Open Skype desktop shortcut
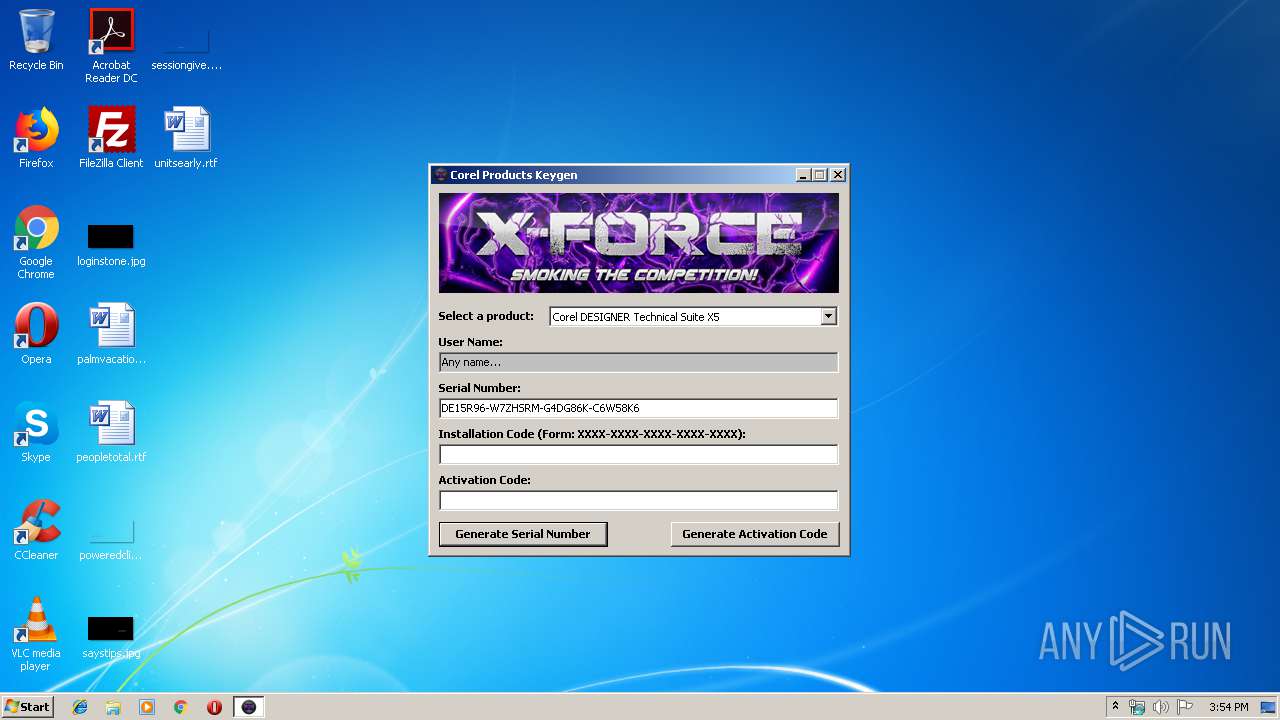Image resolution: width=1280 pixels, height=720 pixels. coord(36,432)
